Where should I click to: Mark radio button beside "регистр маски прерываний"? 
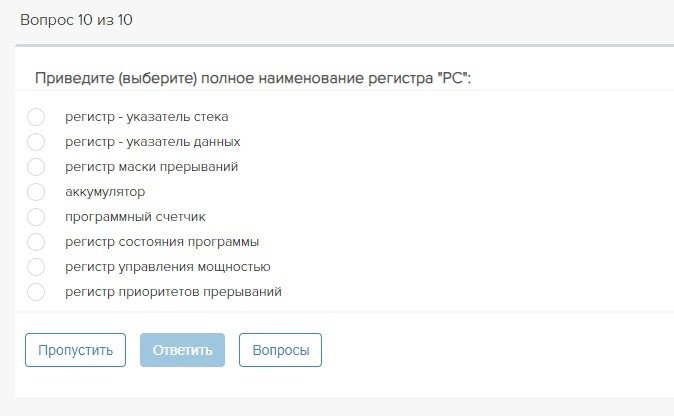[x=36, y=167]
